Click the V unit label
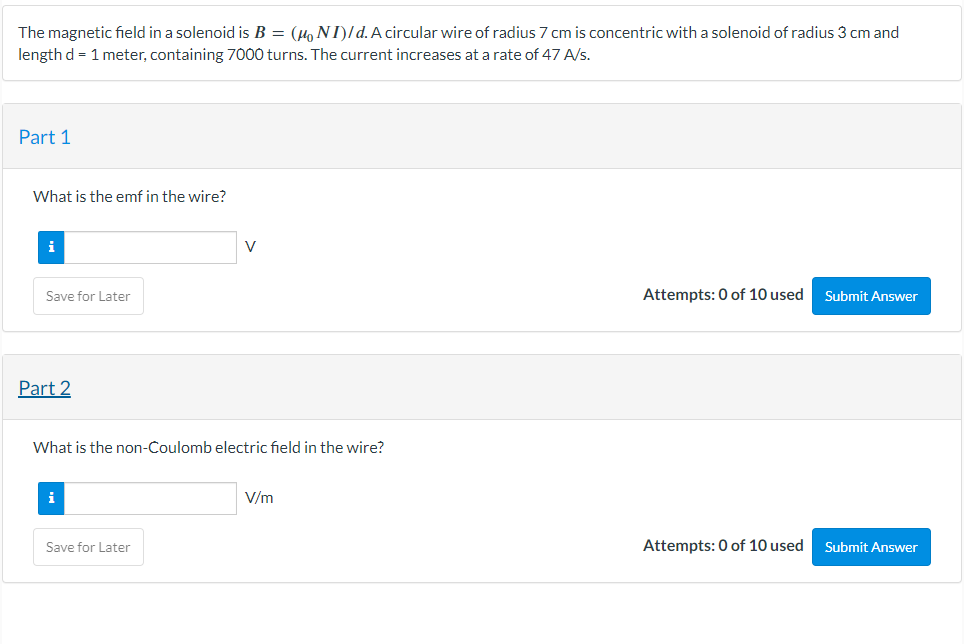Viewport: 964px width, 644px height. point(250,248)
